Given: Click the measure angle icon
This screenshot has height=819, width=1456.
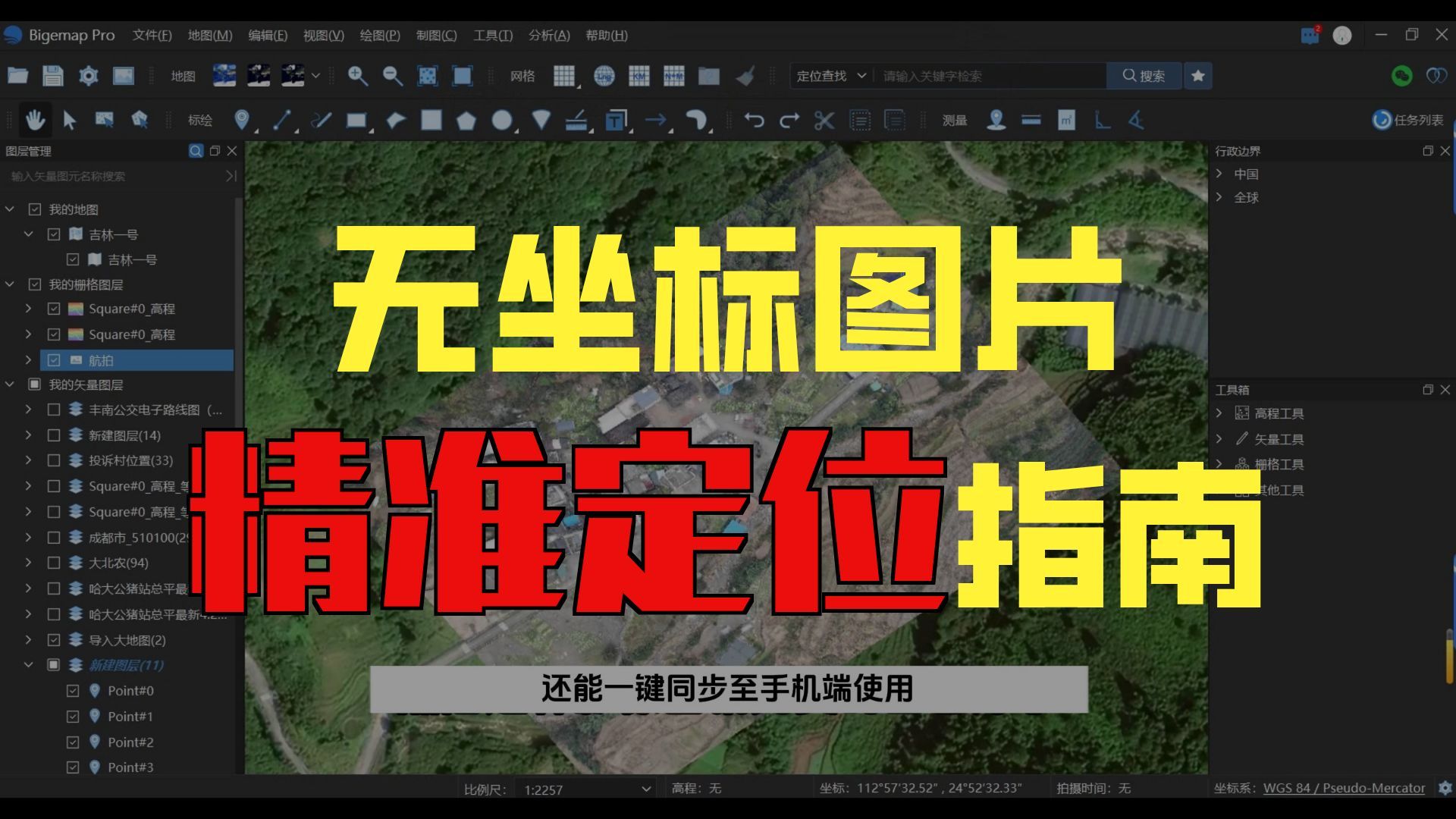Looking at the screenshot, I should (x=1136, y=120).
